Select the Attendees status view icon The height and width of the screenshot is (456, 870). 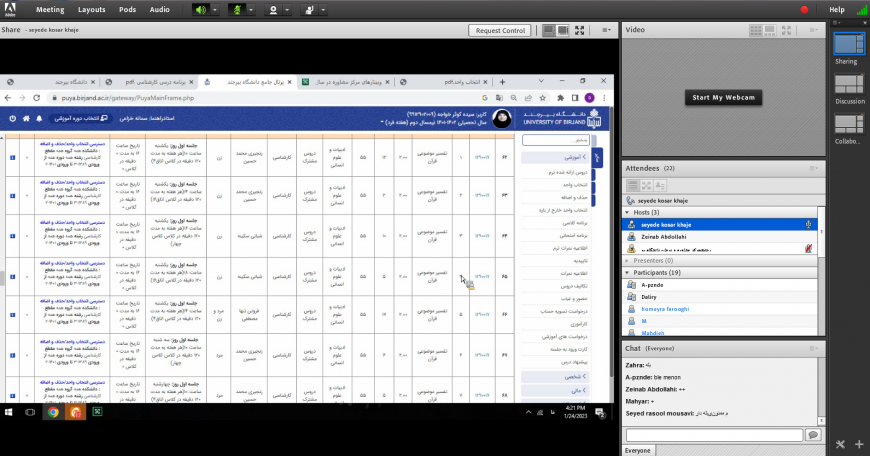660,185
